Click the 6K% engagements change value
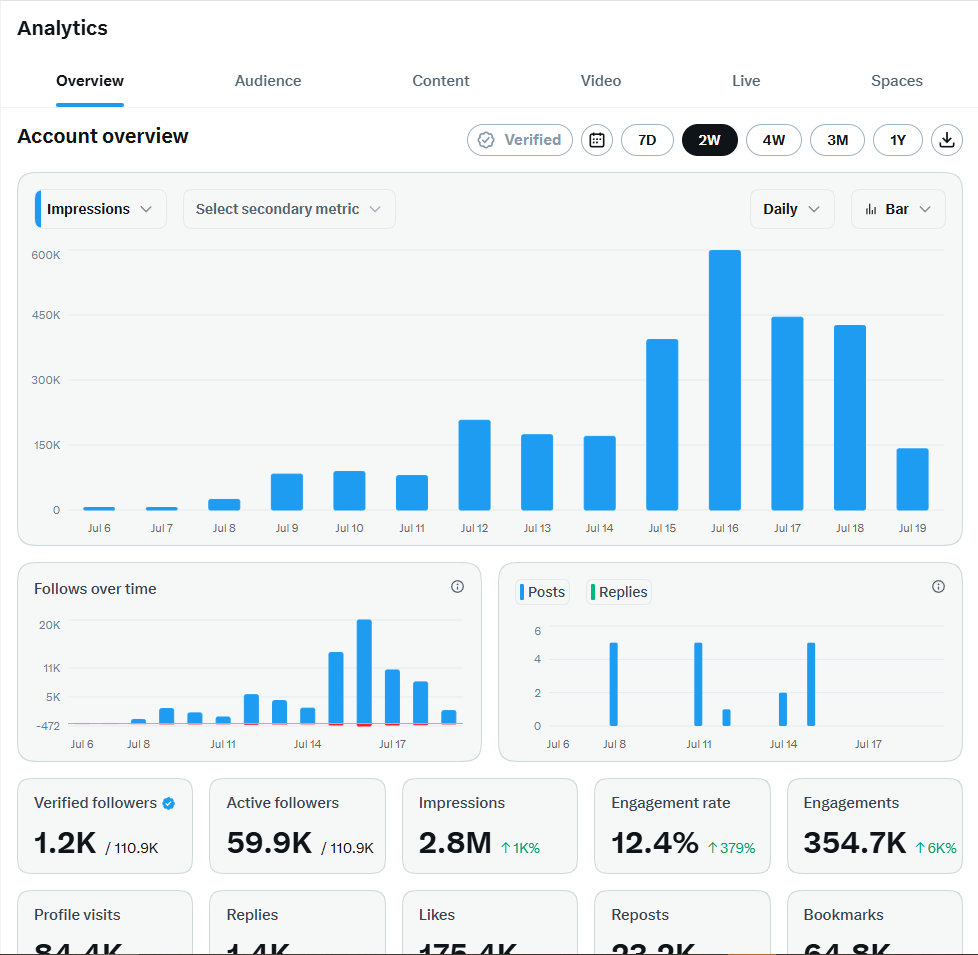 point(936,848)
